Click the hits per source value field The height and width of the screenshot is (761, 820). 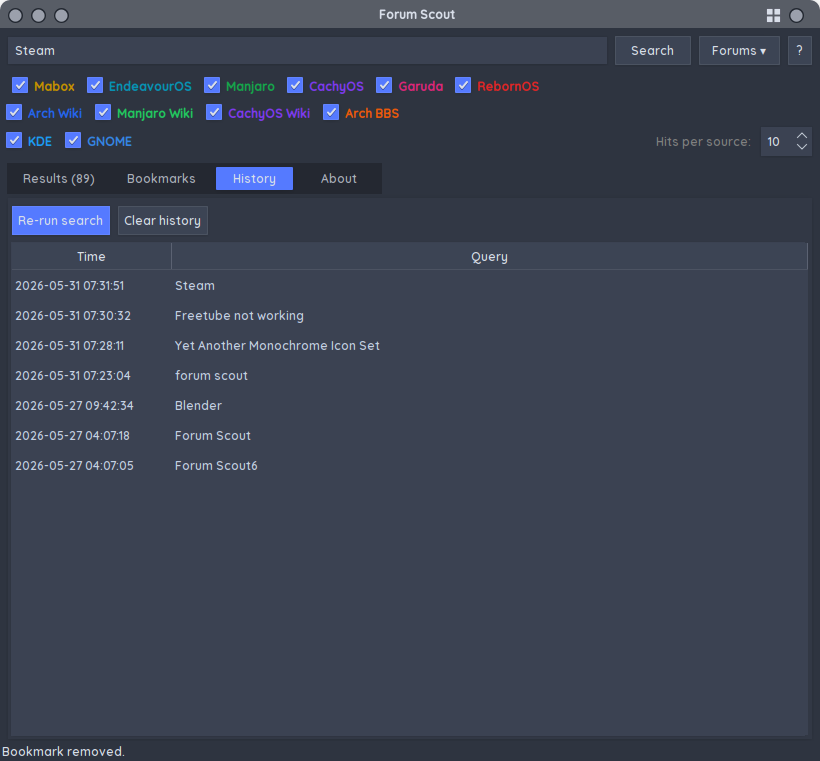pyautogui.click(x=776, y=142)
